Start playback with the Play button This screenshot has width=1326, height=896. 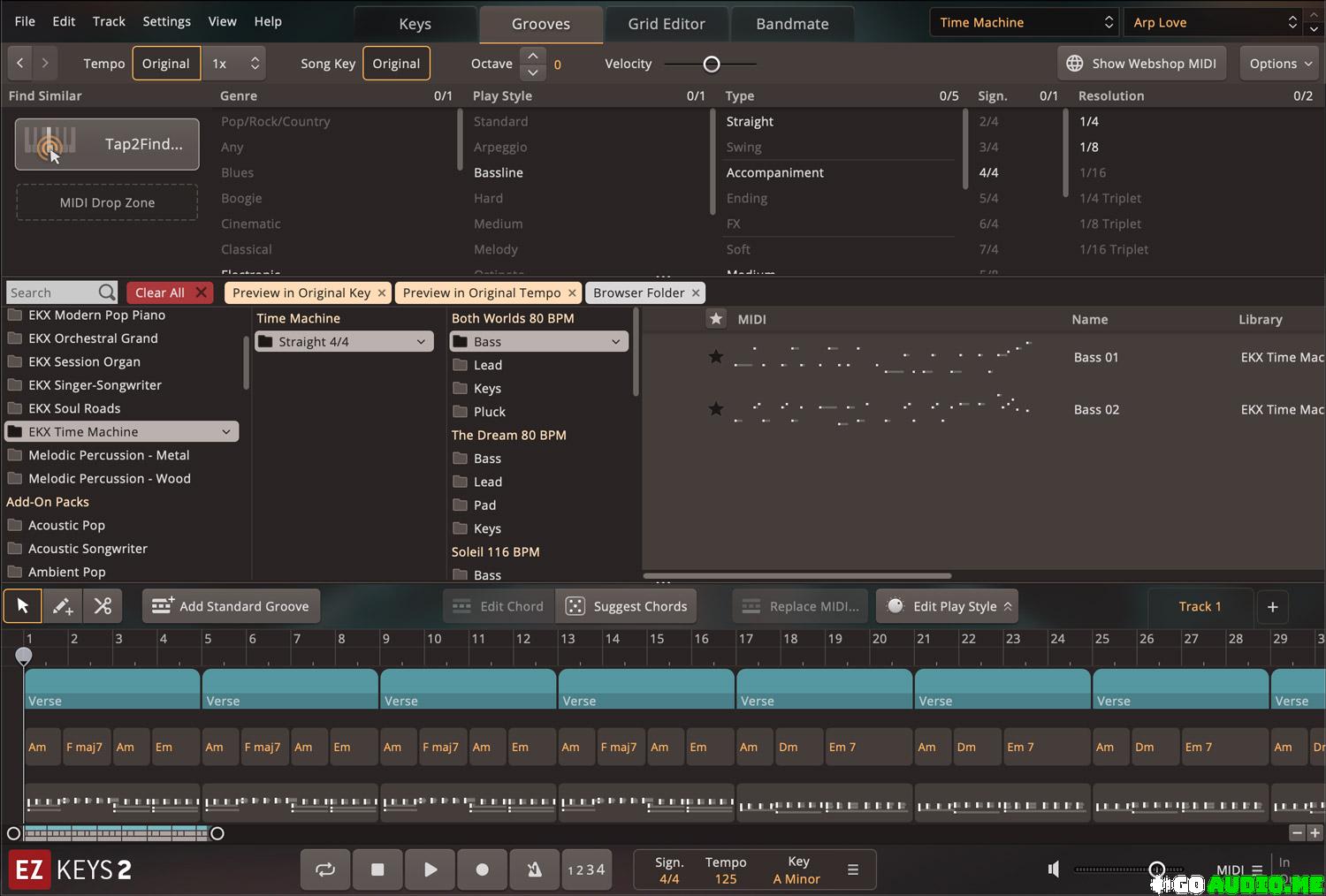click(431, 869)
